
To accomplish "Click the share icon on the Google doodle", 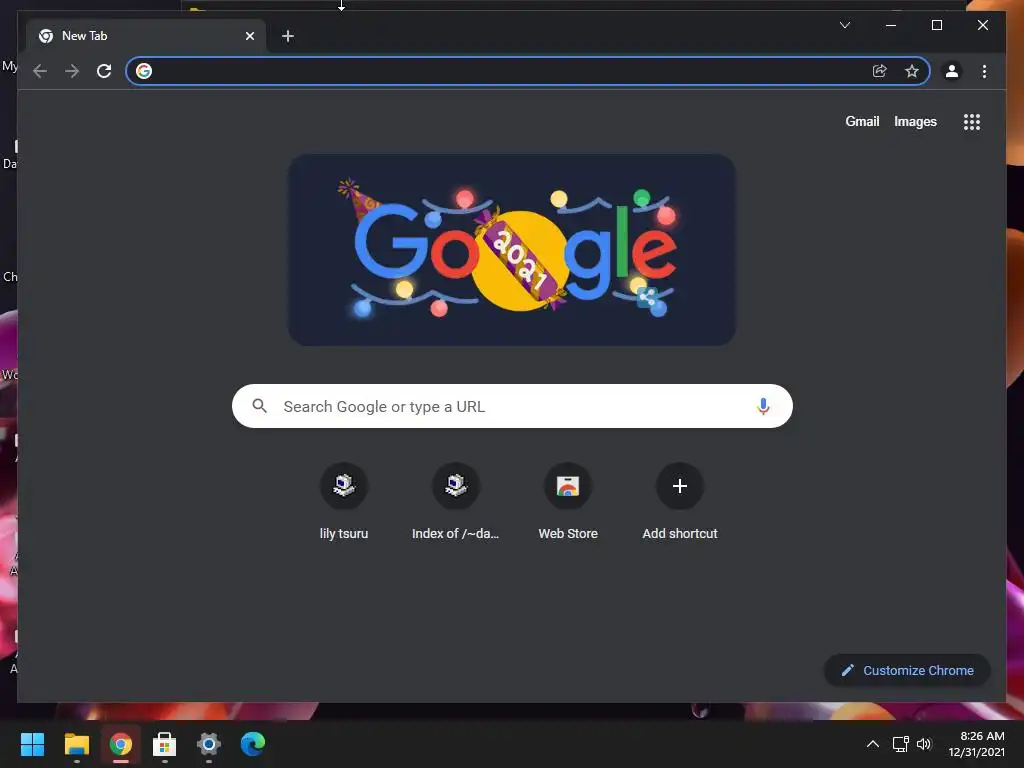I will coord(647,297).
